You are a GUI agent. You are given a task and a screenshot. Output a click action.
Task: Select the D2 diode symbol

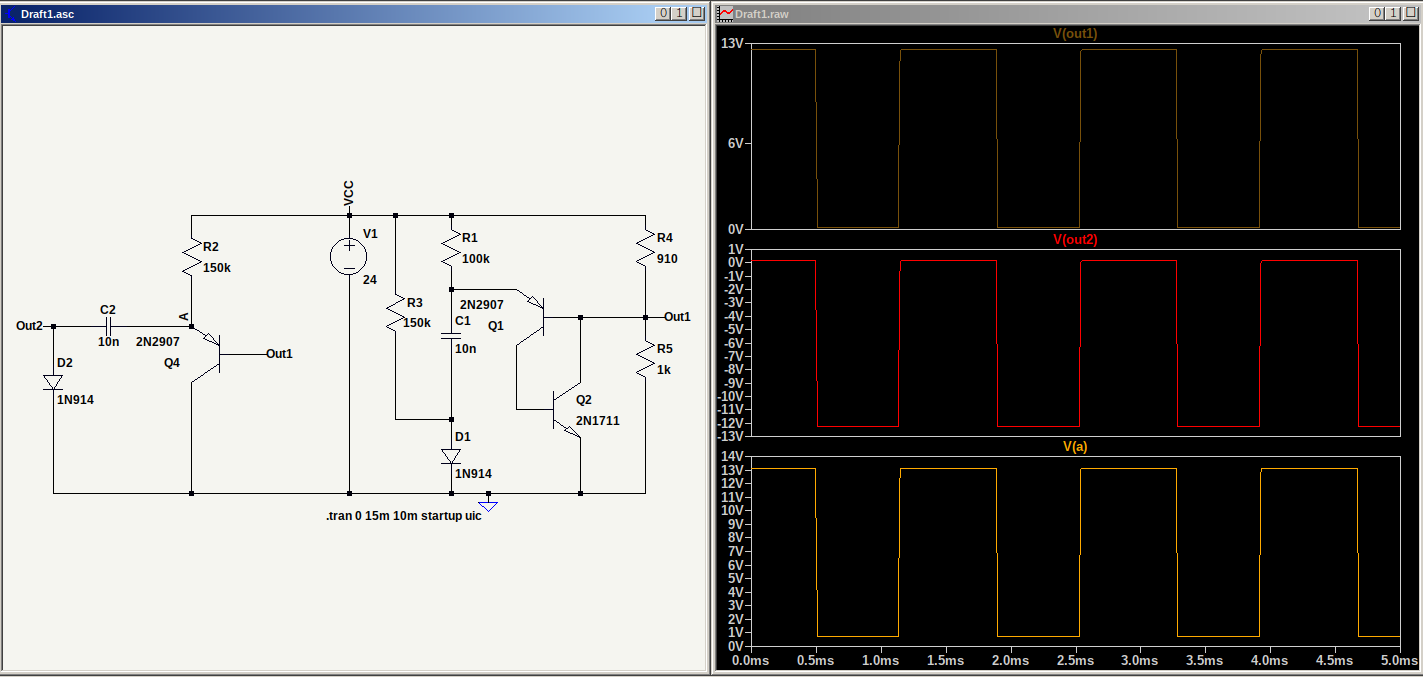pos(53,382)
